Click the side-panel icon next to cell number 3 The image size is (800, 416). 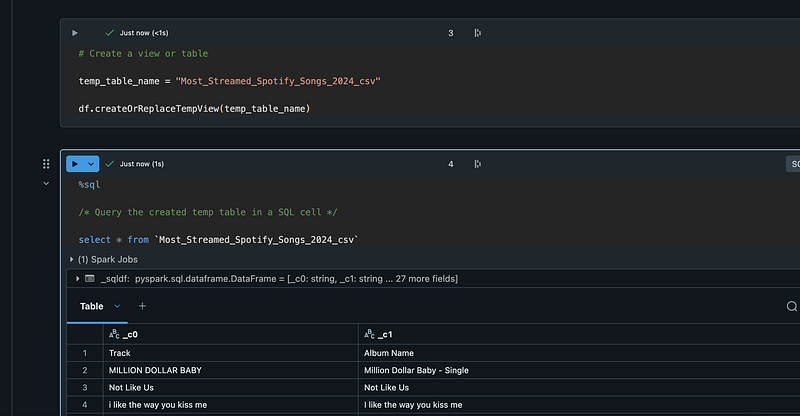pyautogui.click(x=478, y=33)
